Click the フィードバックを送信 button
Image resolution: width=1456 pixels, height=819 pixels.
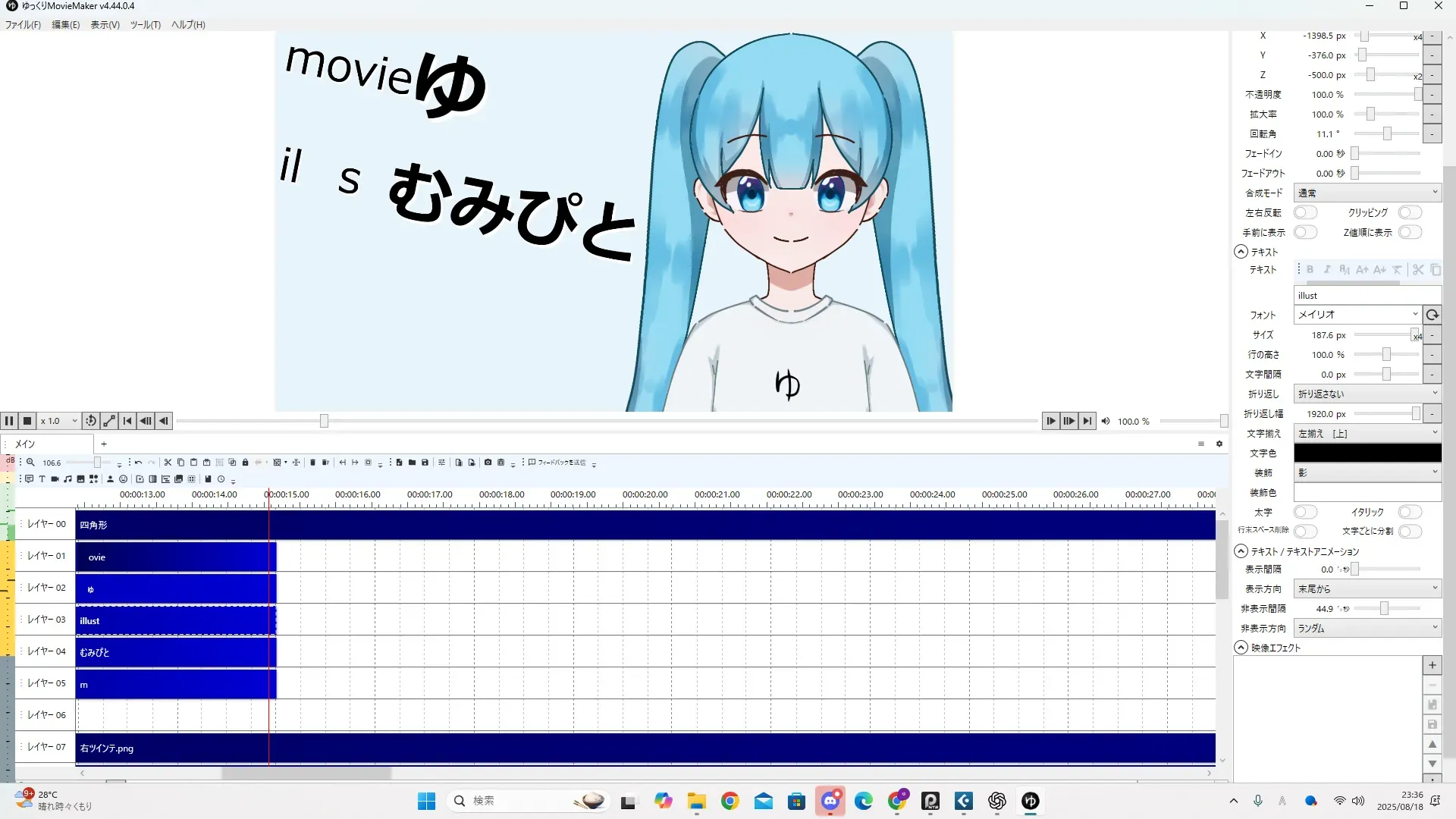pos(557,463)
